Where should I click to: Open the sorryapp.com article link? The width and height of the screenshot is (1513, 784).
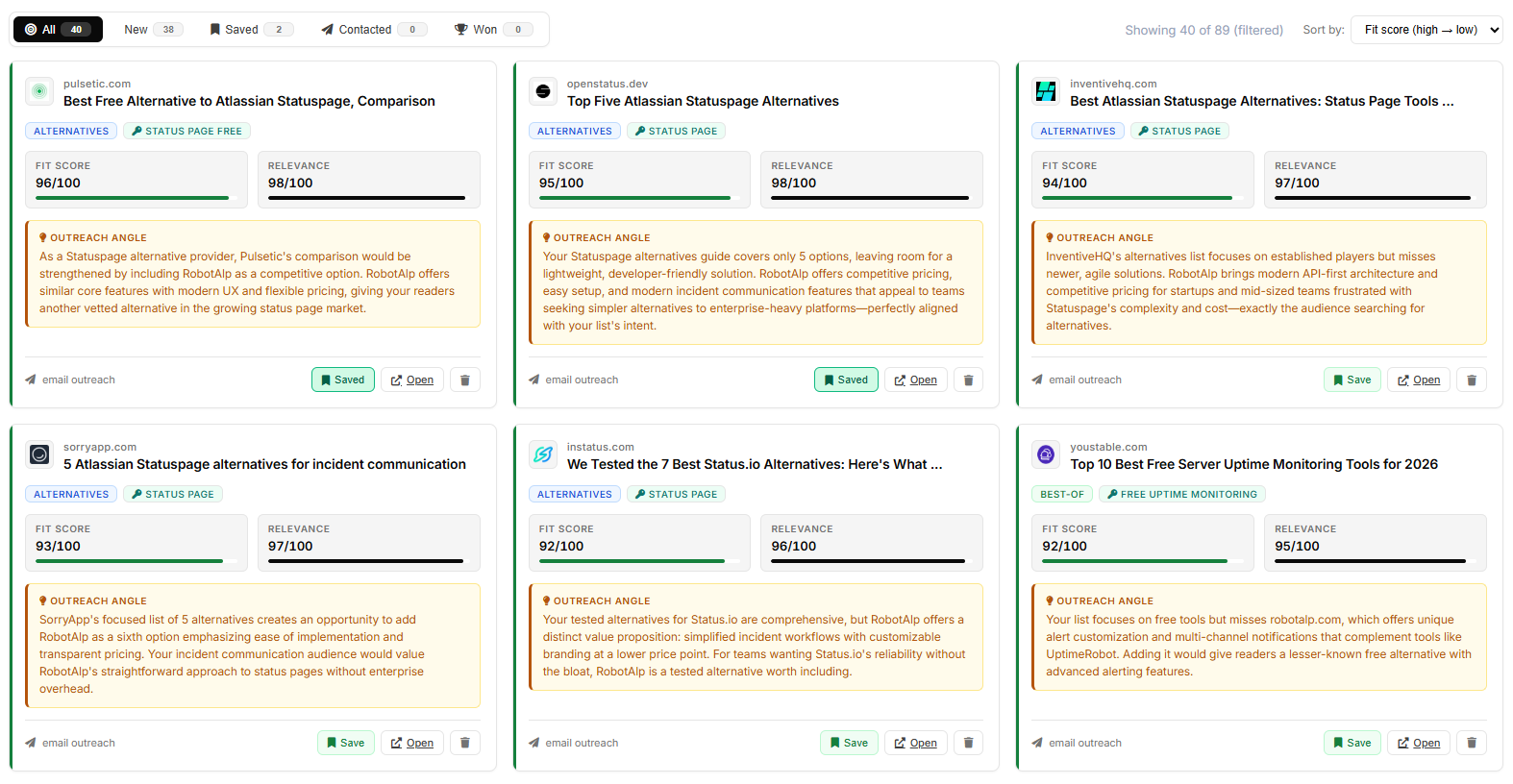pyautogui.click(x=412, y=743)
